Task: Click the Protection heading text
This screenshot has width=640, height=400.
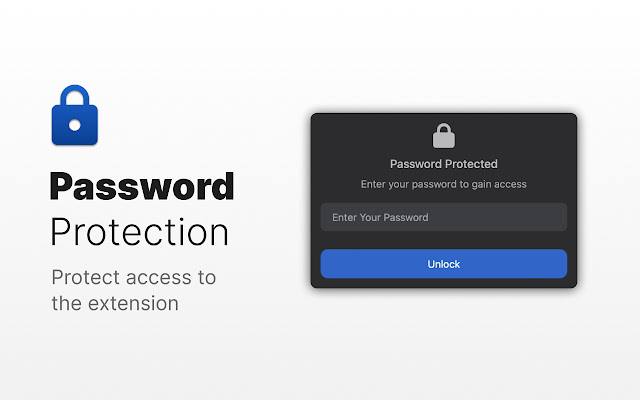Action: tap(139, 232)
